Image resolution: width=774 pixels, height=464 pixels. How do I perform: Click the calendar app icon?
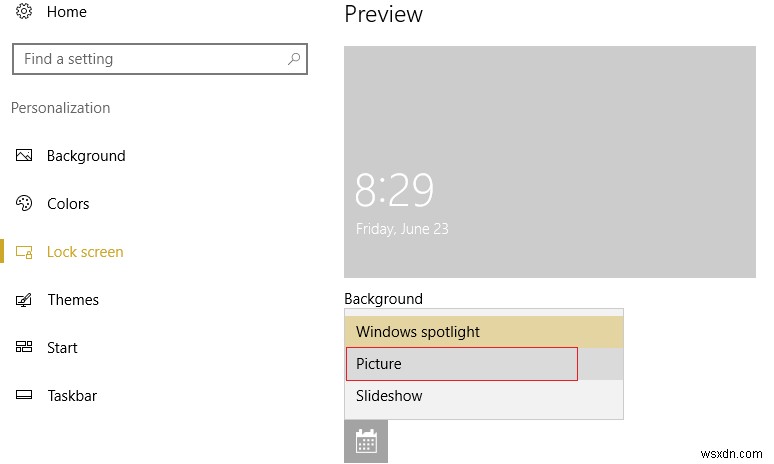(366, 442)
